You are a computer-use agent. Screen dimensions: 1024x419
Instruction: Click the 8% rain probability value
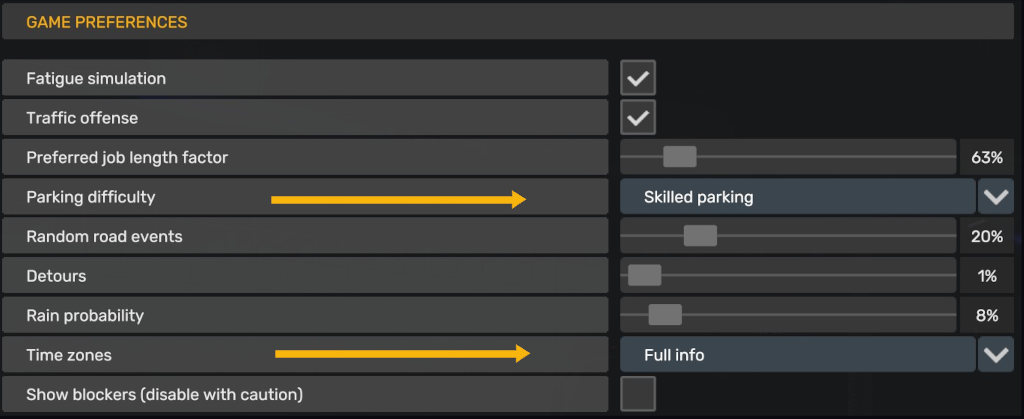pos(986,315)
